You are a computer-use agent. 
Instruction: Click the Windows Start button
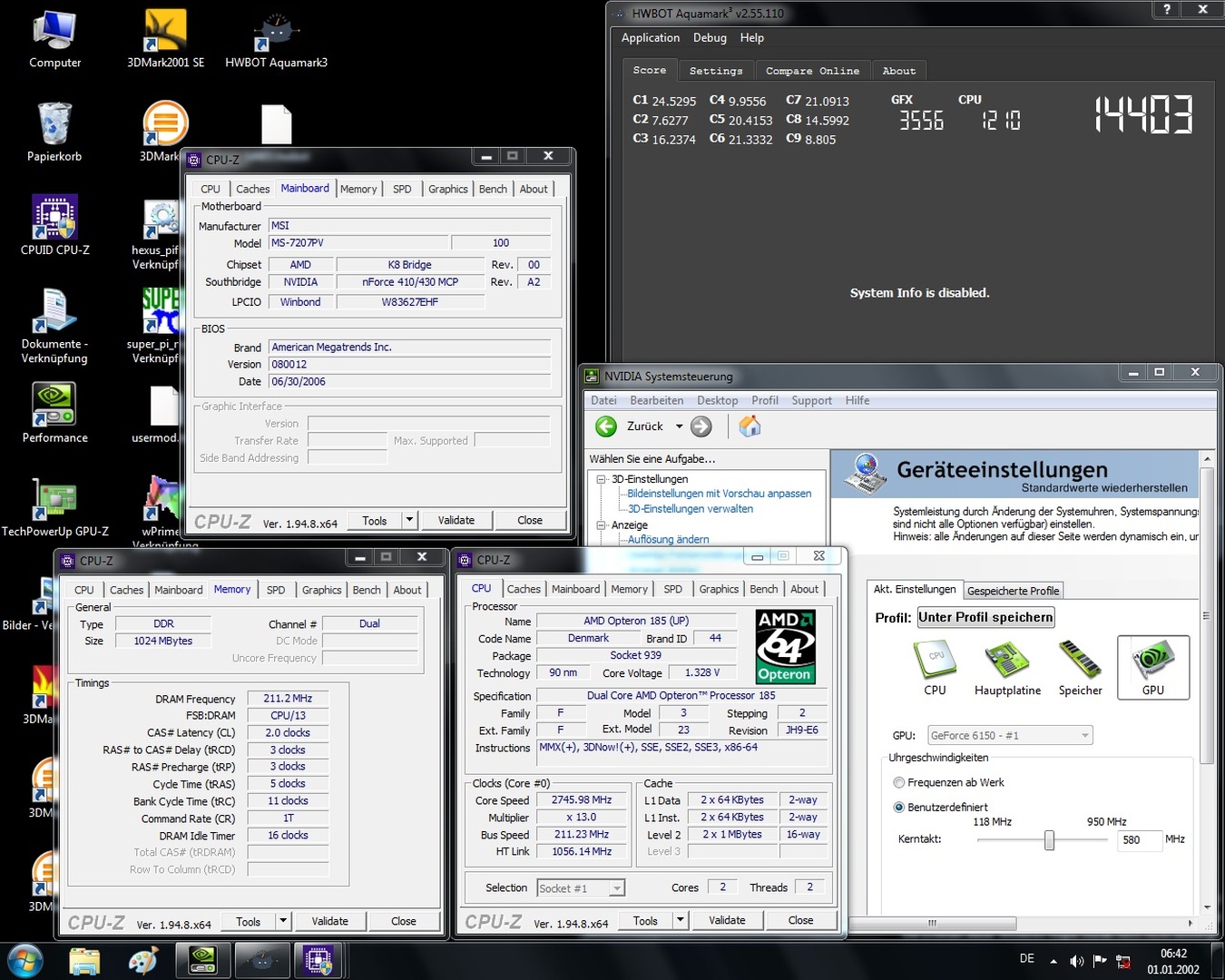point(24,961)
